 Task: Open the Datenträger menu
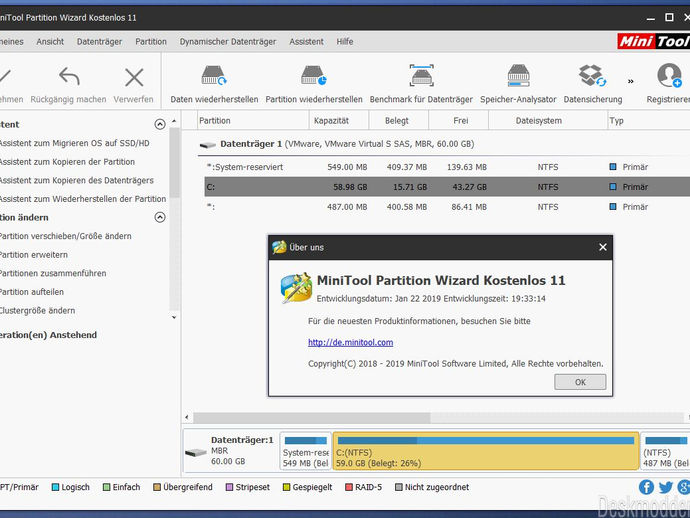99,41
